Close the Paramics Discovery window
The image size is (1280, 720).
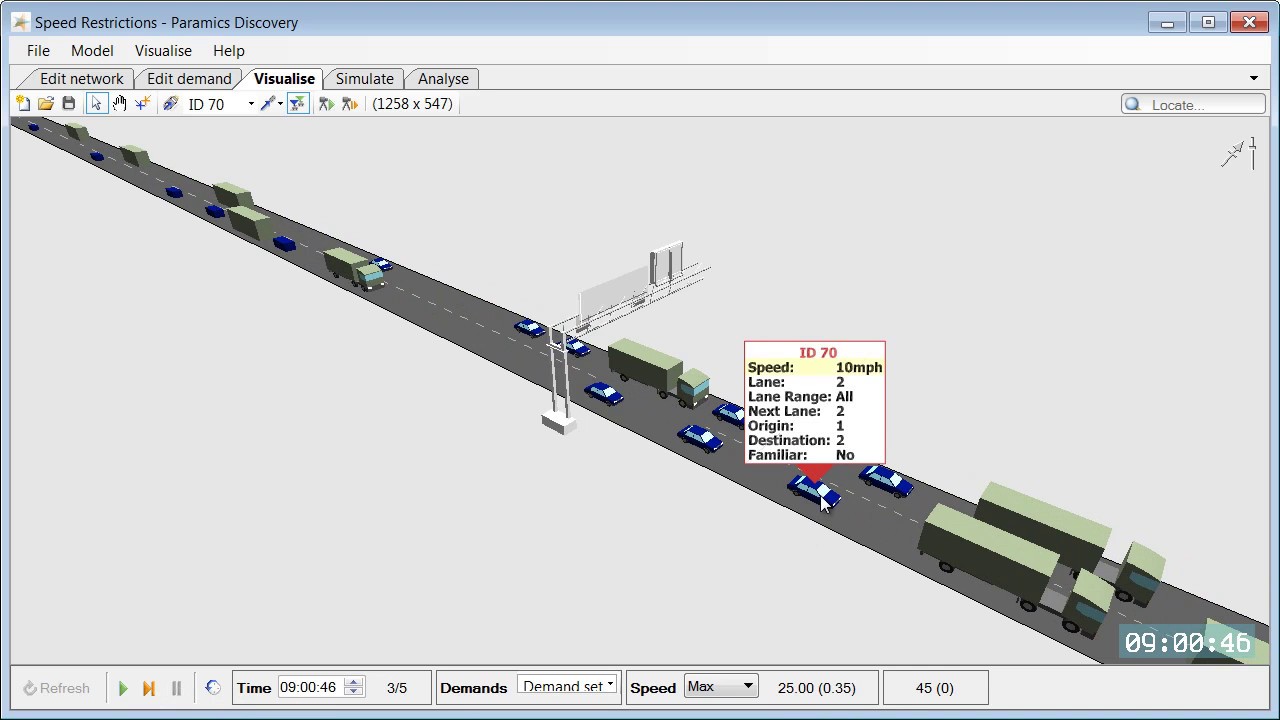(1250, 22)
